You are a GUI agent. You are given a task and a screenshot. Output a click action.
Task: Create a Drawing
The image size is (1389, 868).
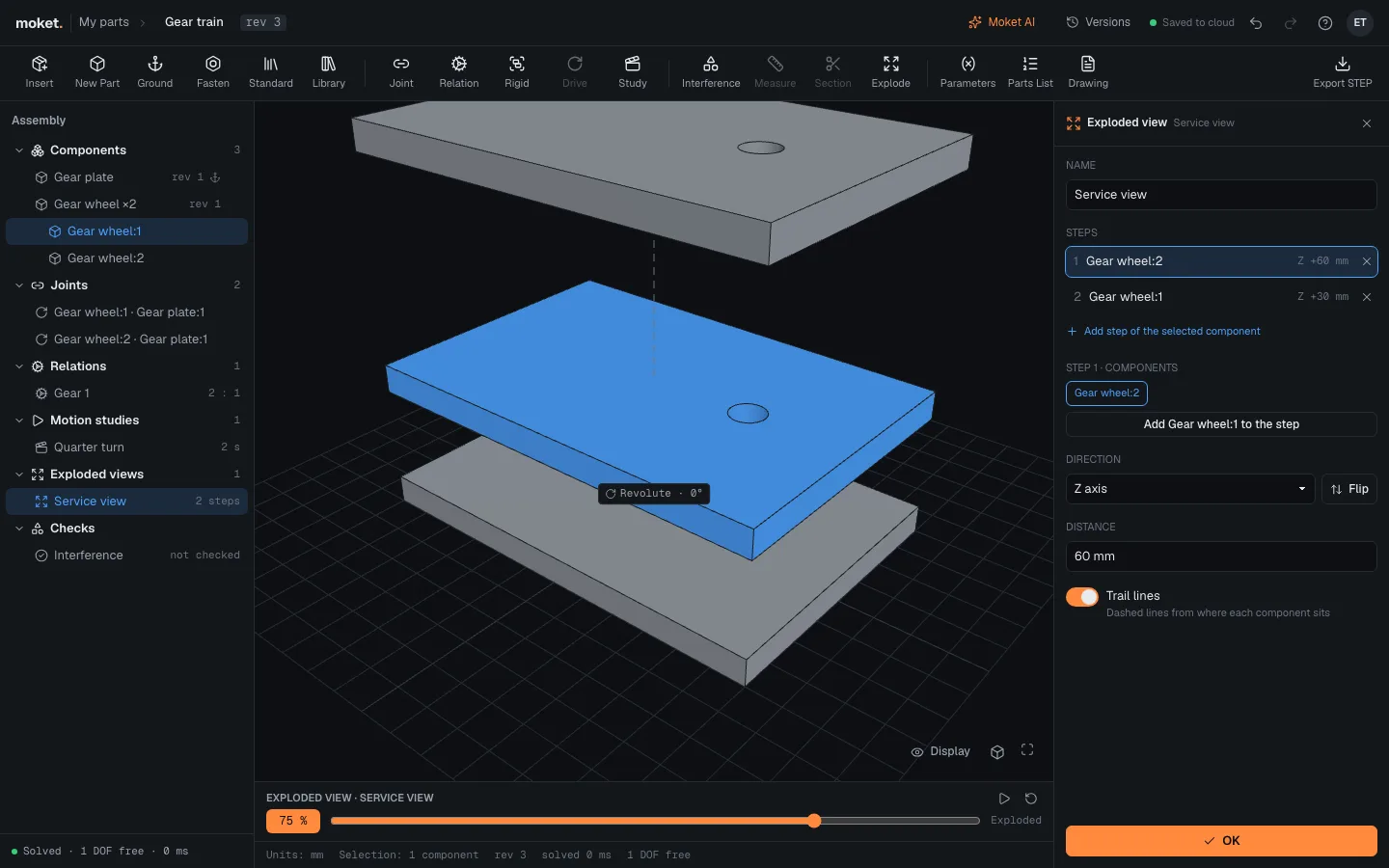pyautogui.click(x=1088, y=72)
